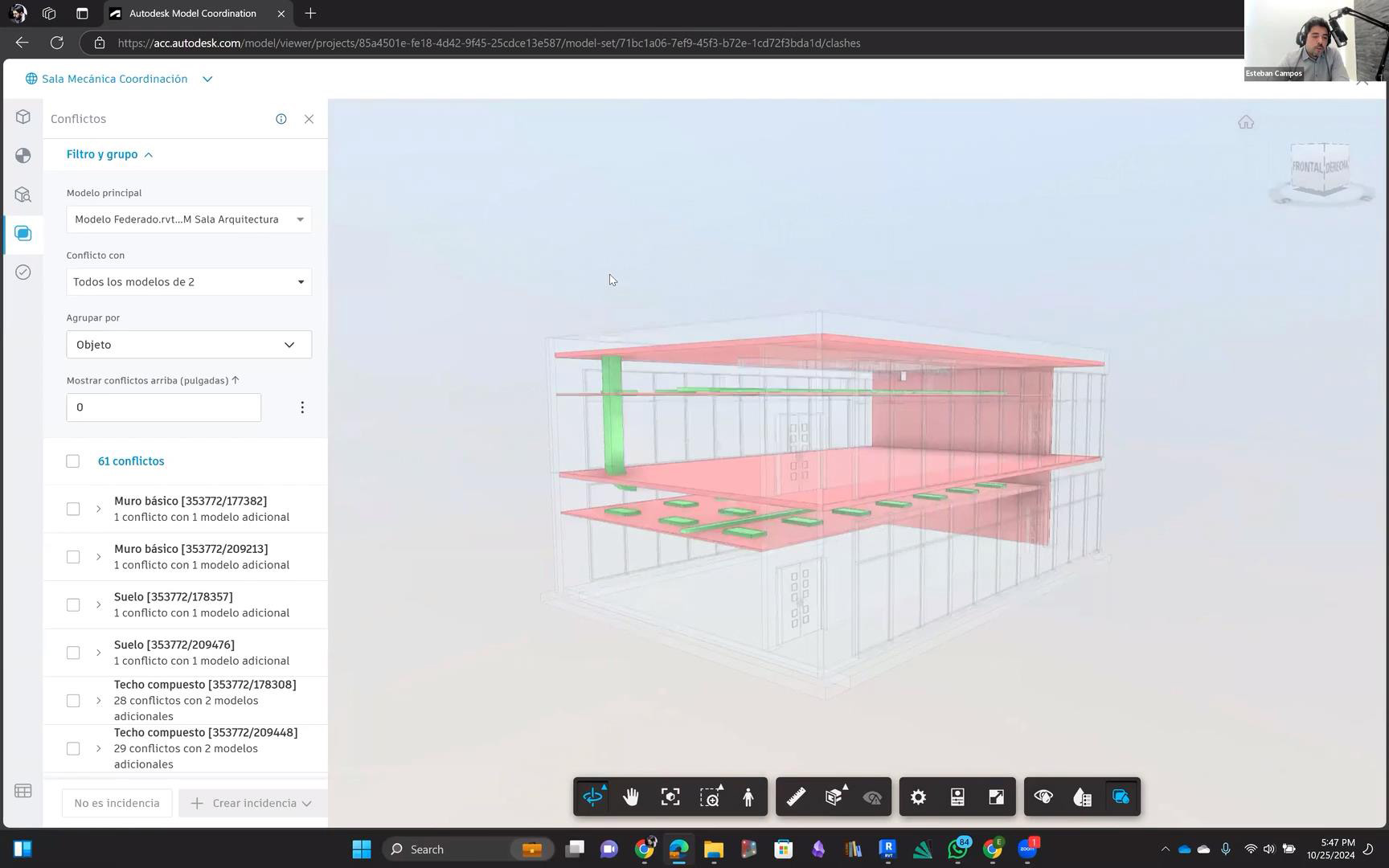The height and width of the screenshot is (868, 1389).
Task: Click the Fit to View icon
Action: 670,797
